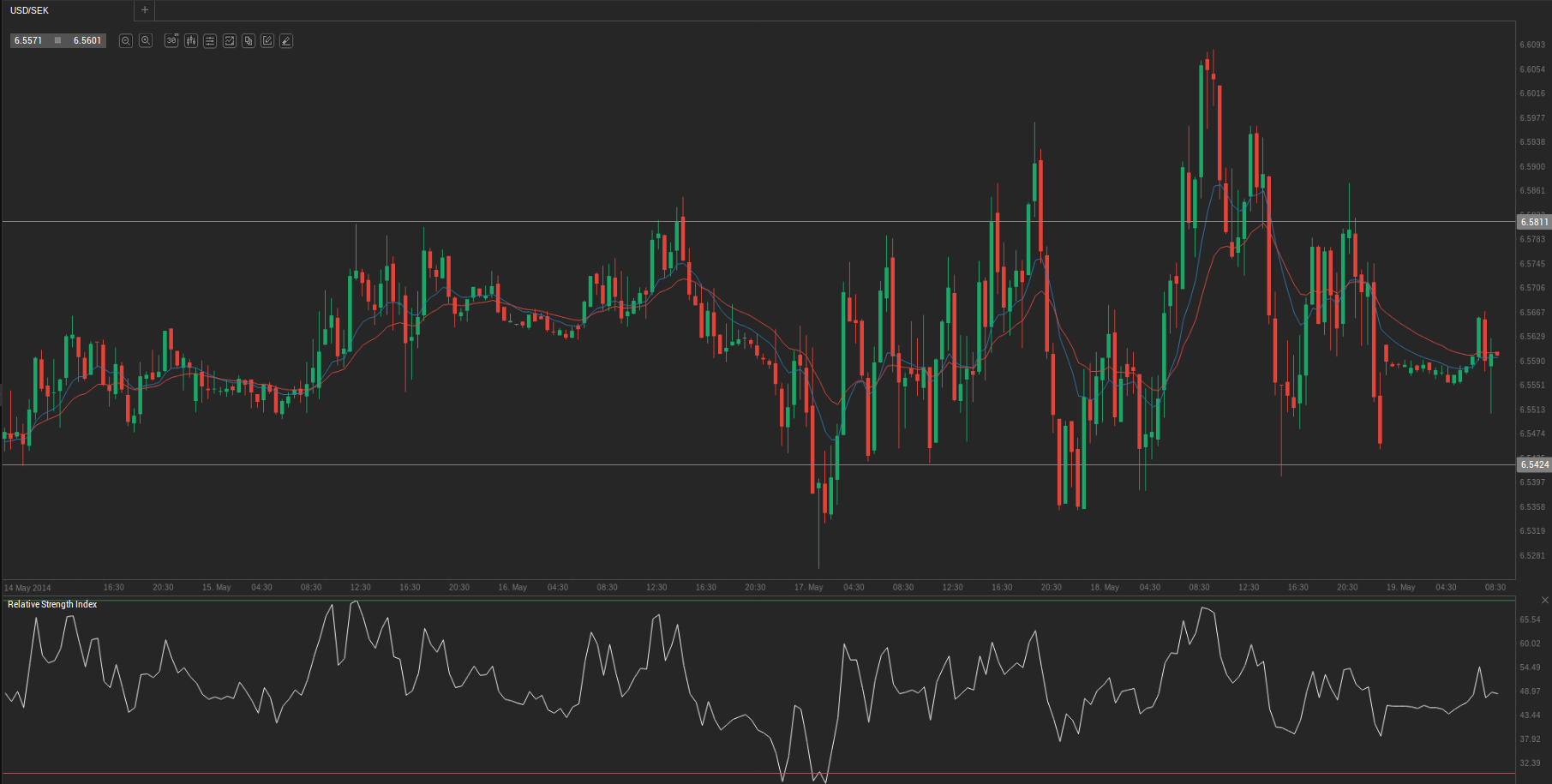Click the 17. May date marker on time axis
The height and width of the screenshot is (784, 1552).
808,588
